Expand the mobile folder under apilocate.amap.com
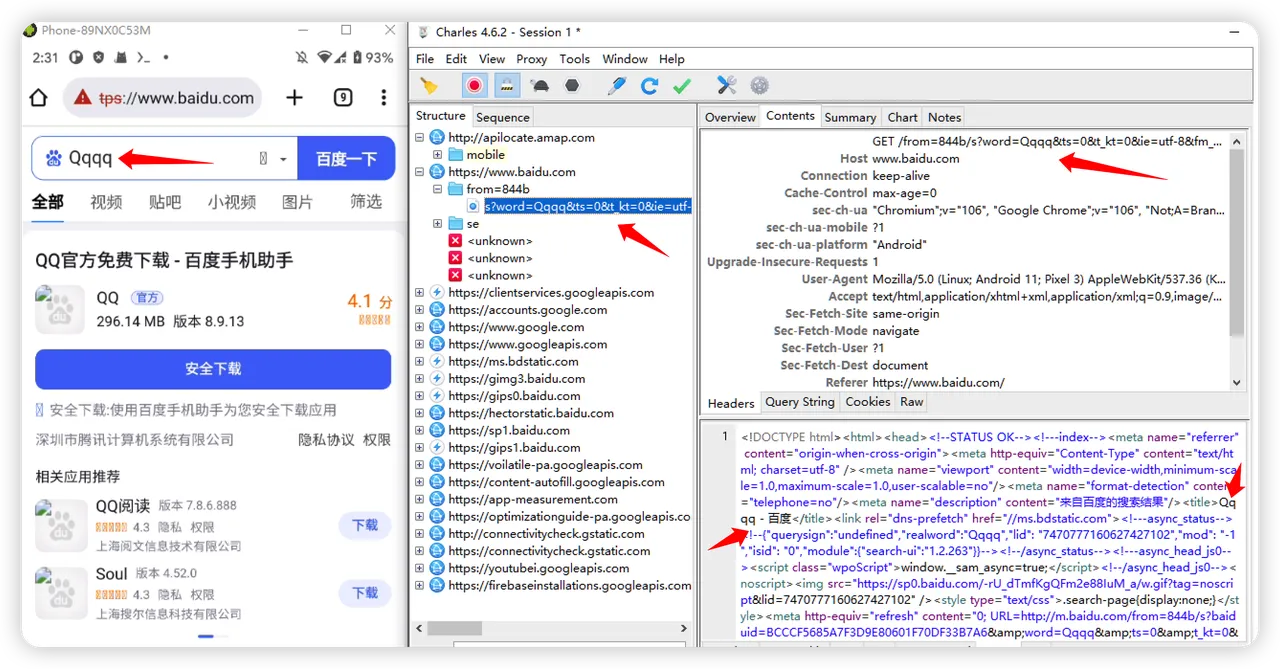1280x669 pixels. (438, 155)
